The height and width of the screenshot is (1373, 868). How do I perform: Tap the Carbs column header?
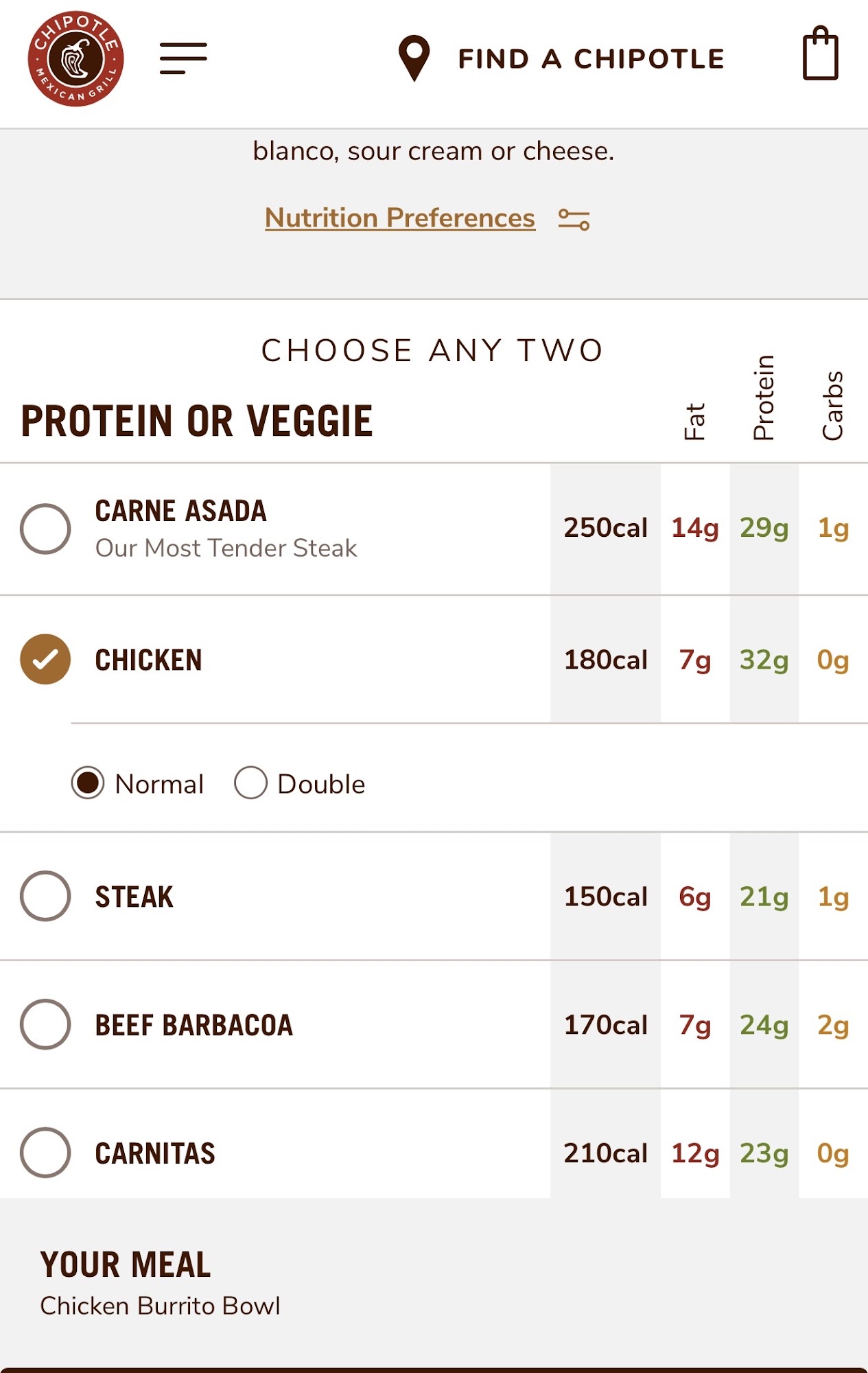point(832,406)
